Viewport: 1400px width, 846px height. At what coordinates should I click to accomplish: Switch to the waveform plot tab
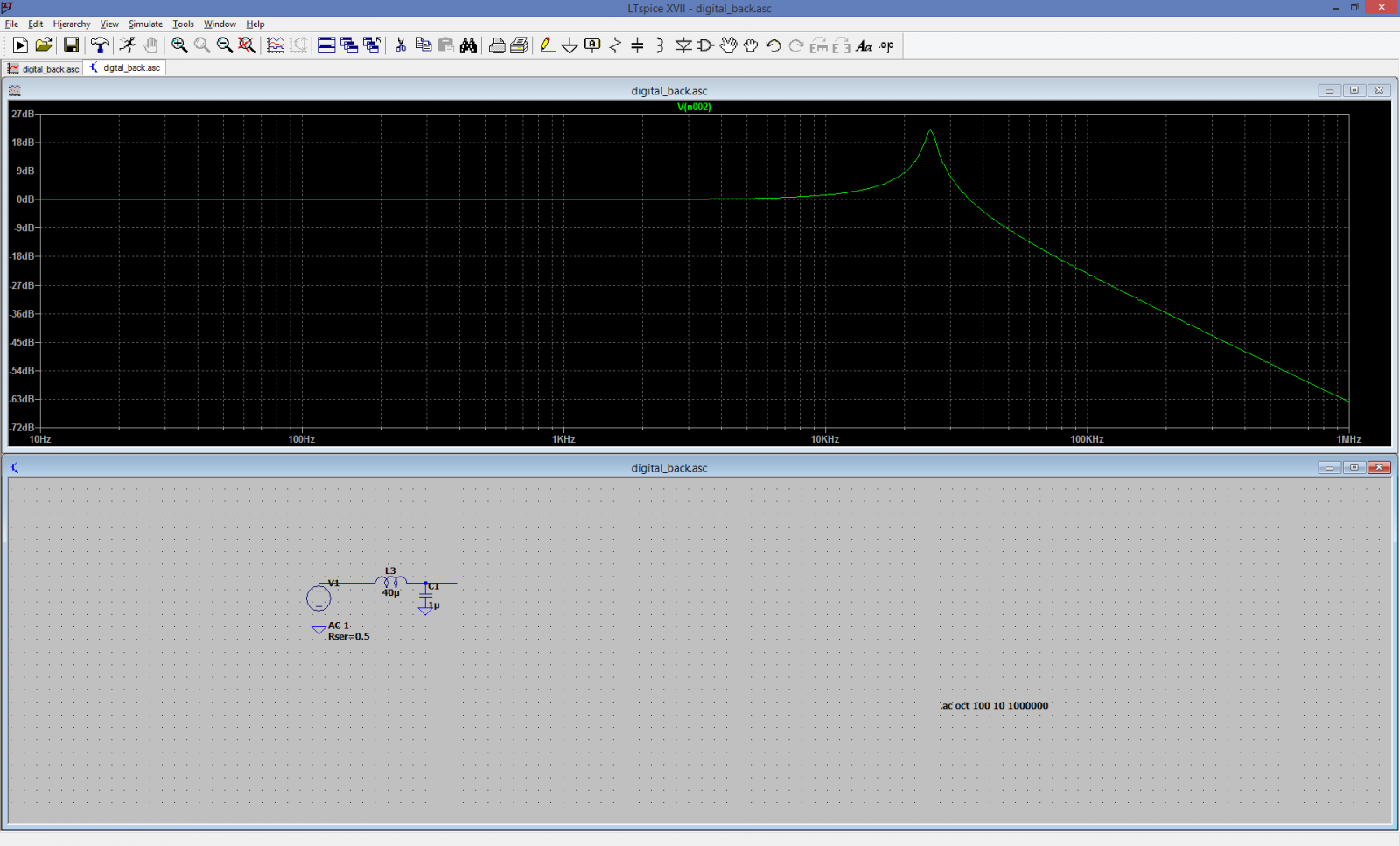tap(44, 68)
